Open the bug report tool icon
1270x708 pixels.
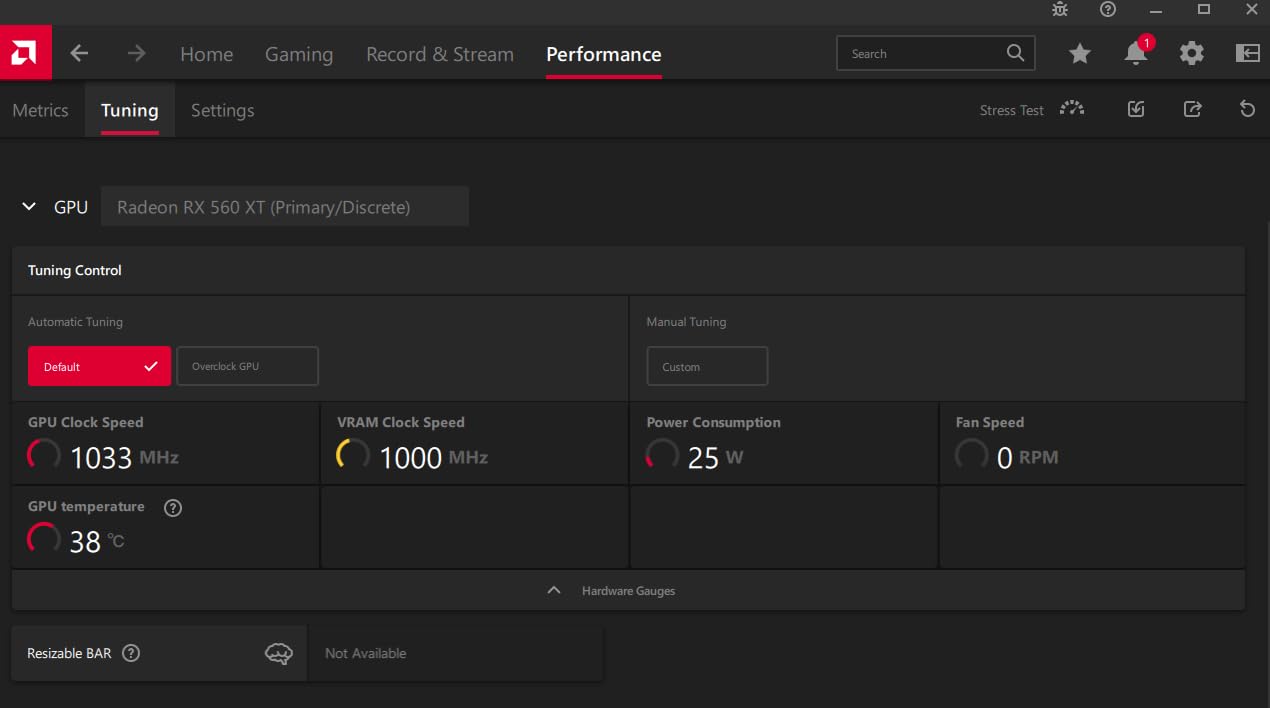1060,10
